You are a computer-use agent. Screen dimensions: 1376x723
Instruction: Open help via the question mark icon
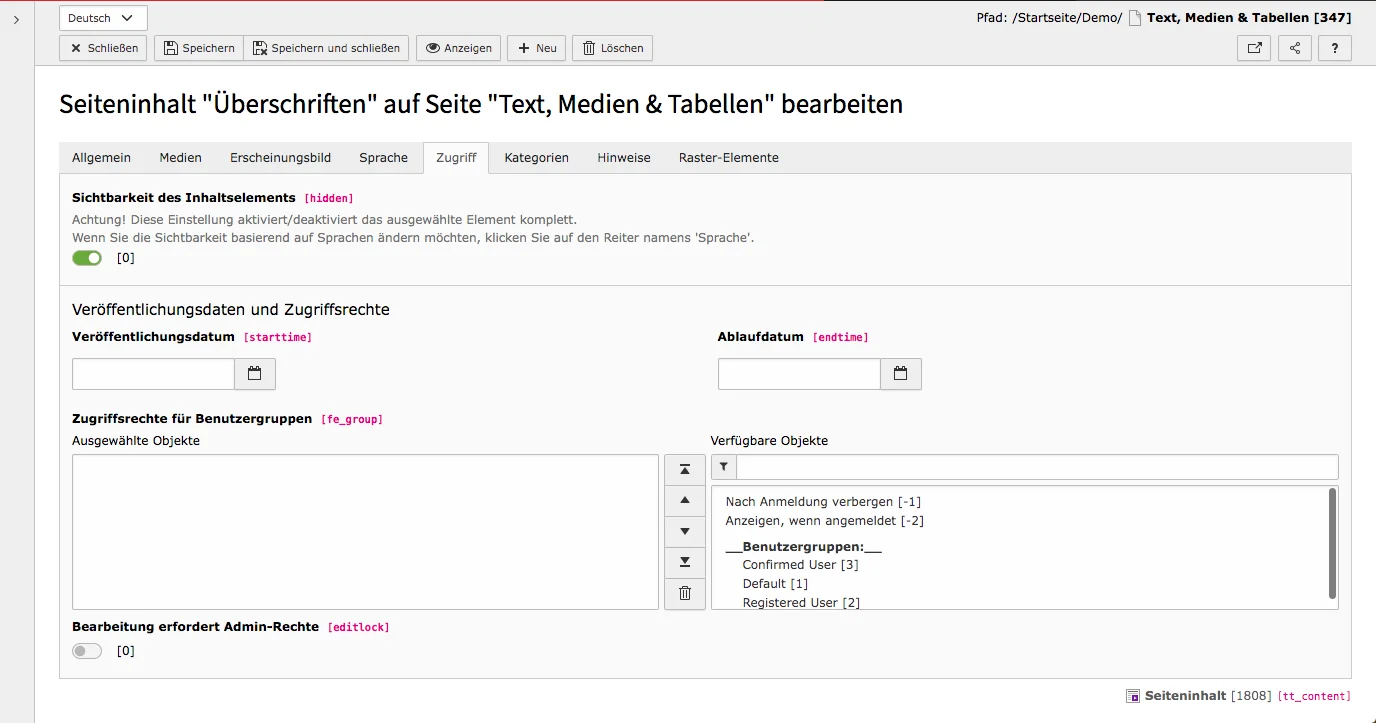pos(1334,47)
